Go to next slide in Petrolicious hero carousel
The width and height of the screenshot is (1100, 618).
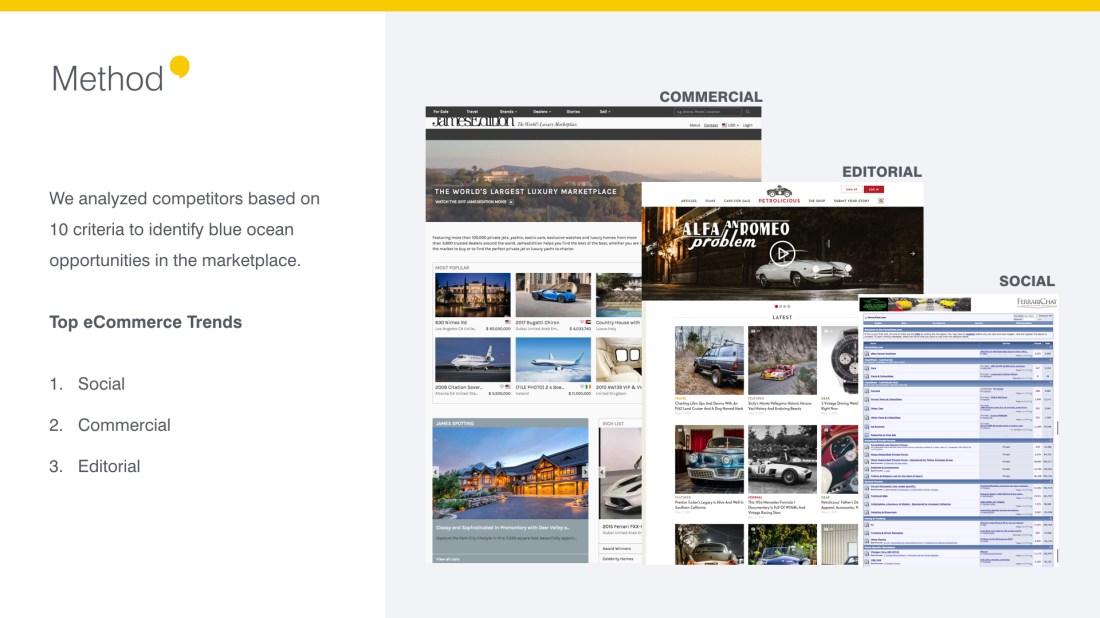point(912,253)
